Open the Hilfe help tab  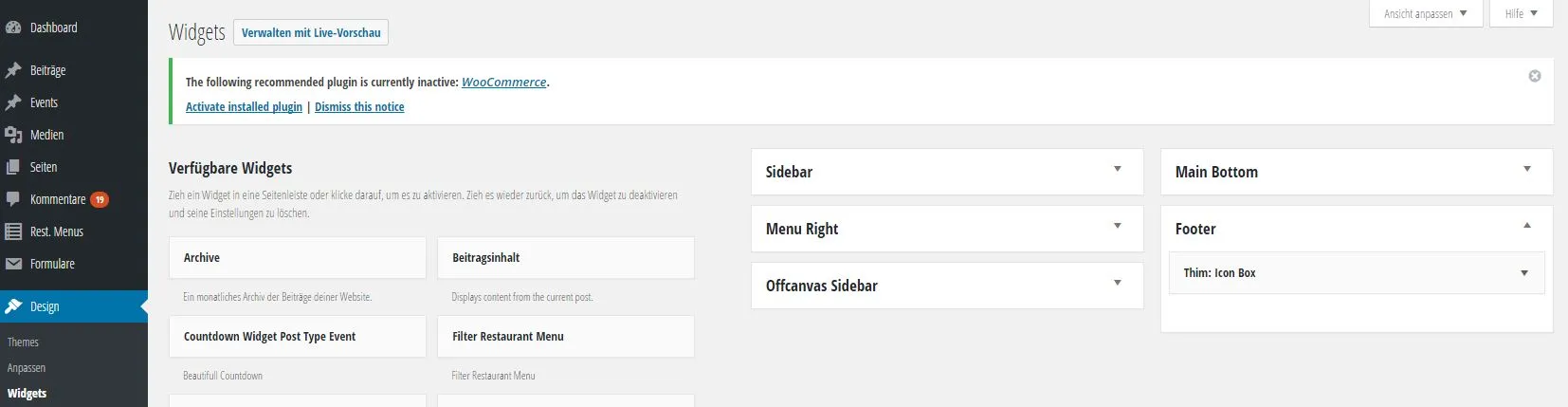1522,13
